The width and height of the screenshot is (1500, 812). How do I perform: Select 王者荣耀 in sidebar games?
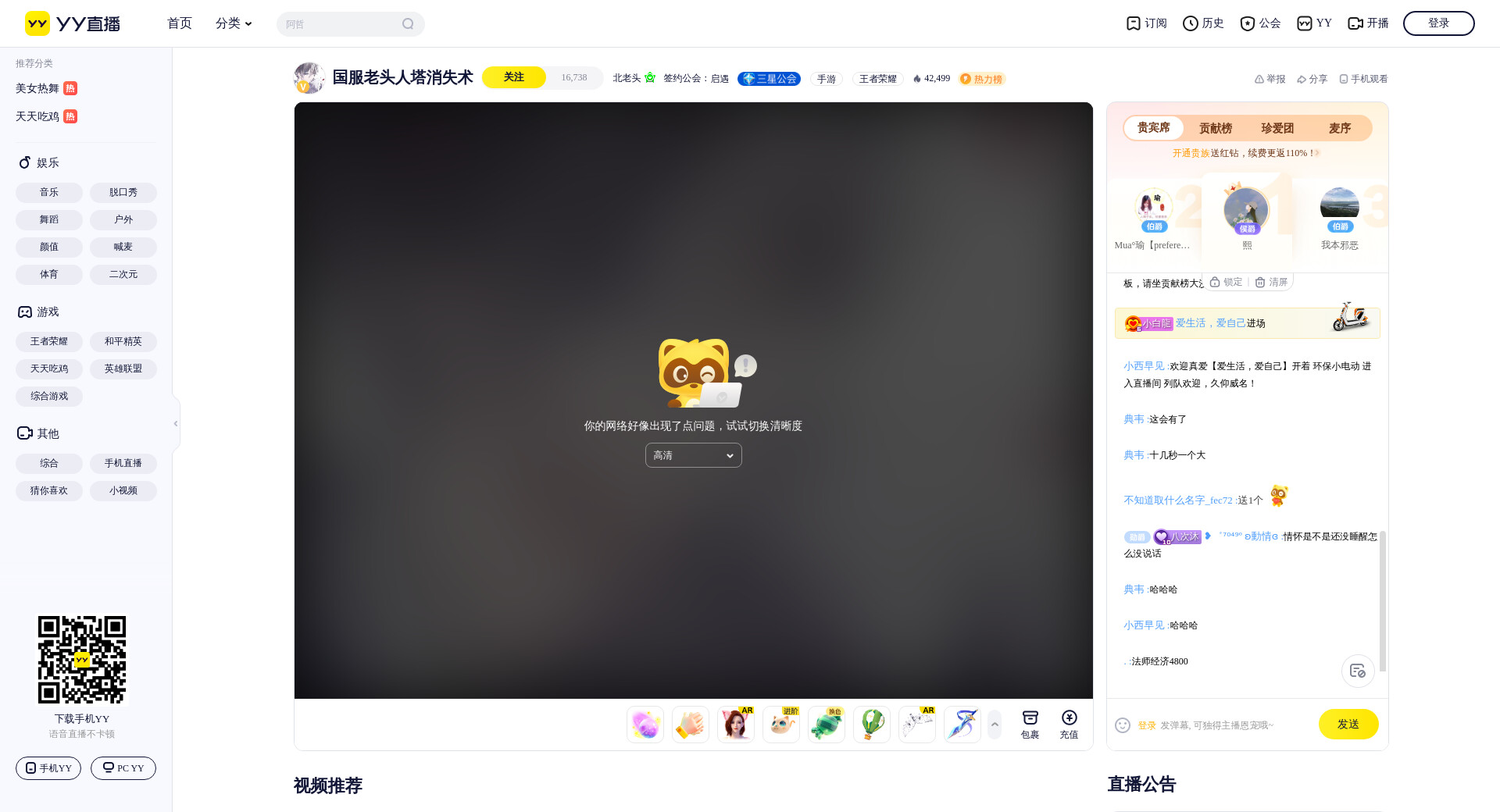[49, 342]
